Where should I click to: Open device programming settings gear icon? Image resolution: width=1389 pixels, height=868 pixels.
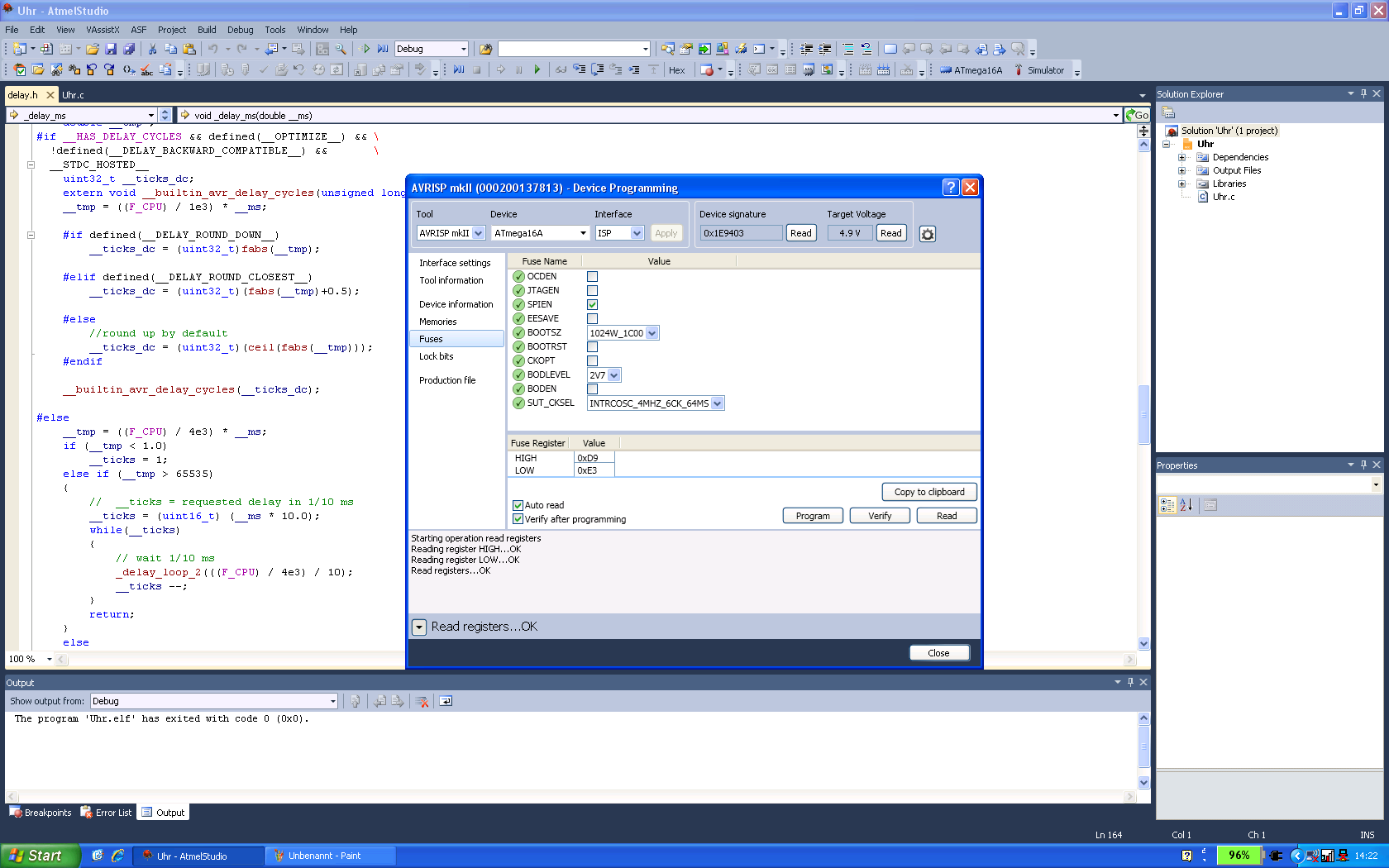[928, 234]
